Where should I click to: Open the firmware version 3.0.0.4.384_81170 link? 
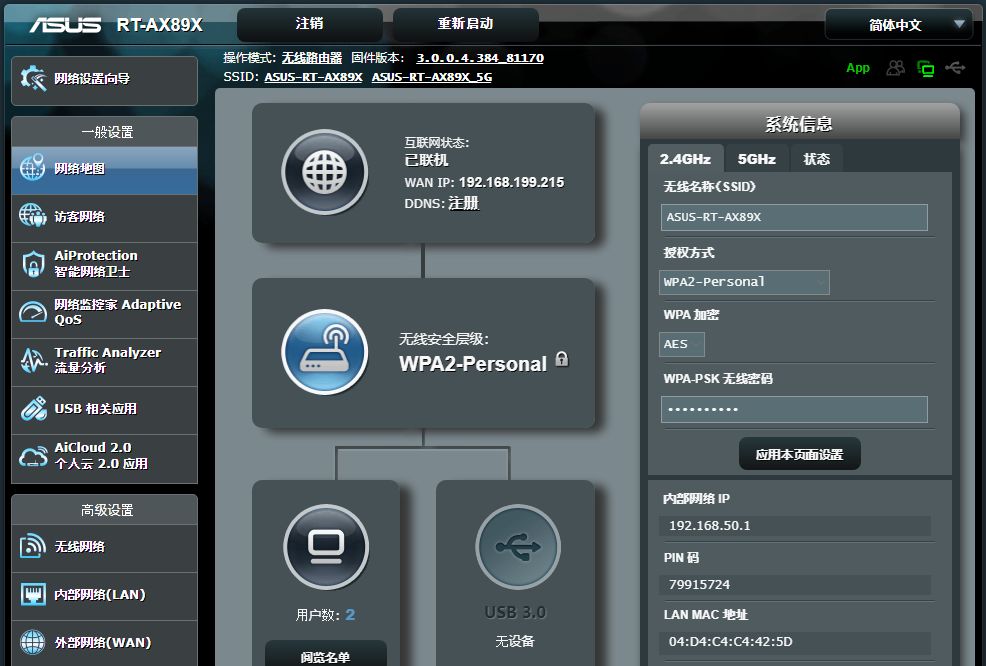[480, 58]
